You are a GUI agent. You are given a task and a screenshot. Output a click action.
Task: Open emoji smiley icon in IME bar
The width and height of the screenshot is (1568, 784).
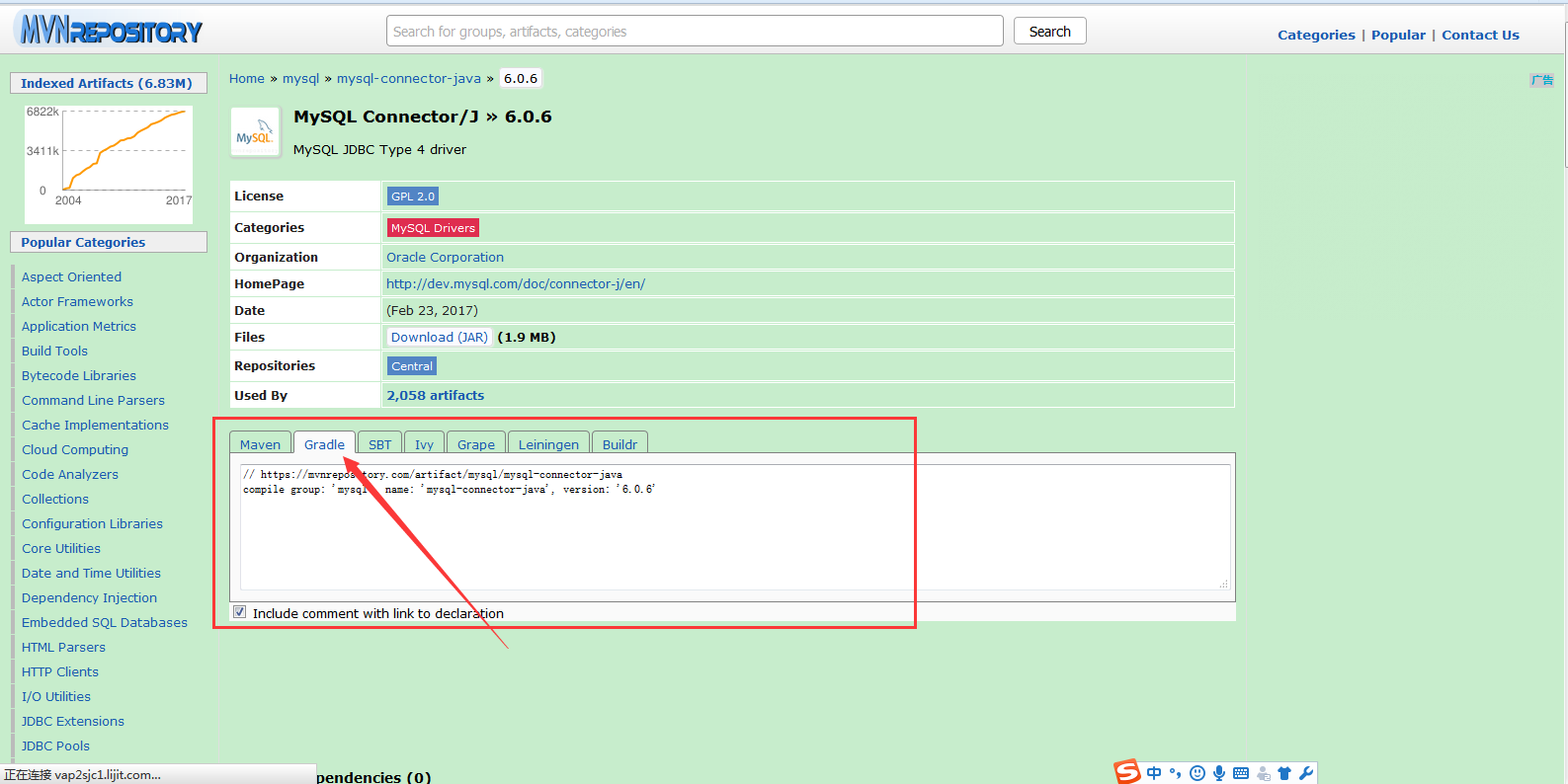(1197, 773)
